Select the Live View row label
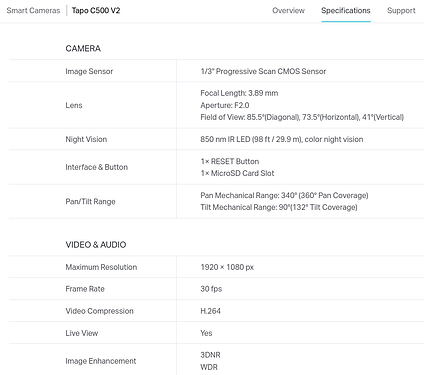This screenshot has height=375, width=424. pos(82,333)
